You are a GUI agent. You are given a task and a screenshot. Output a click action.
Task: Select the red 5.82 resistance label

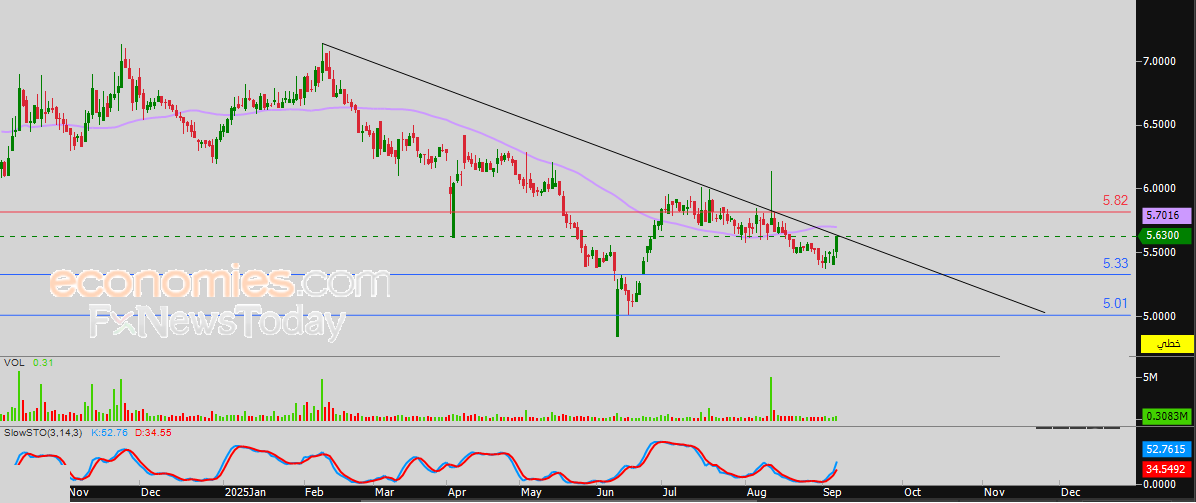click(1114, 201)
